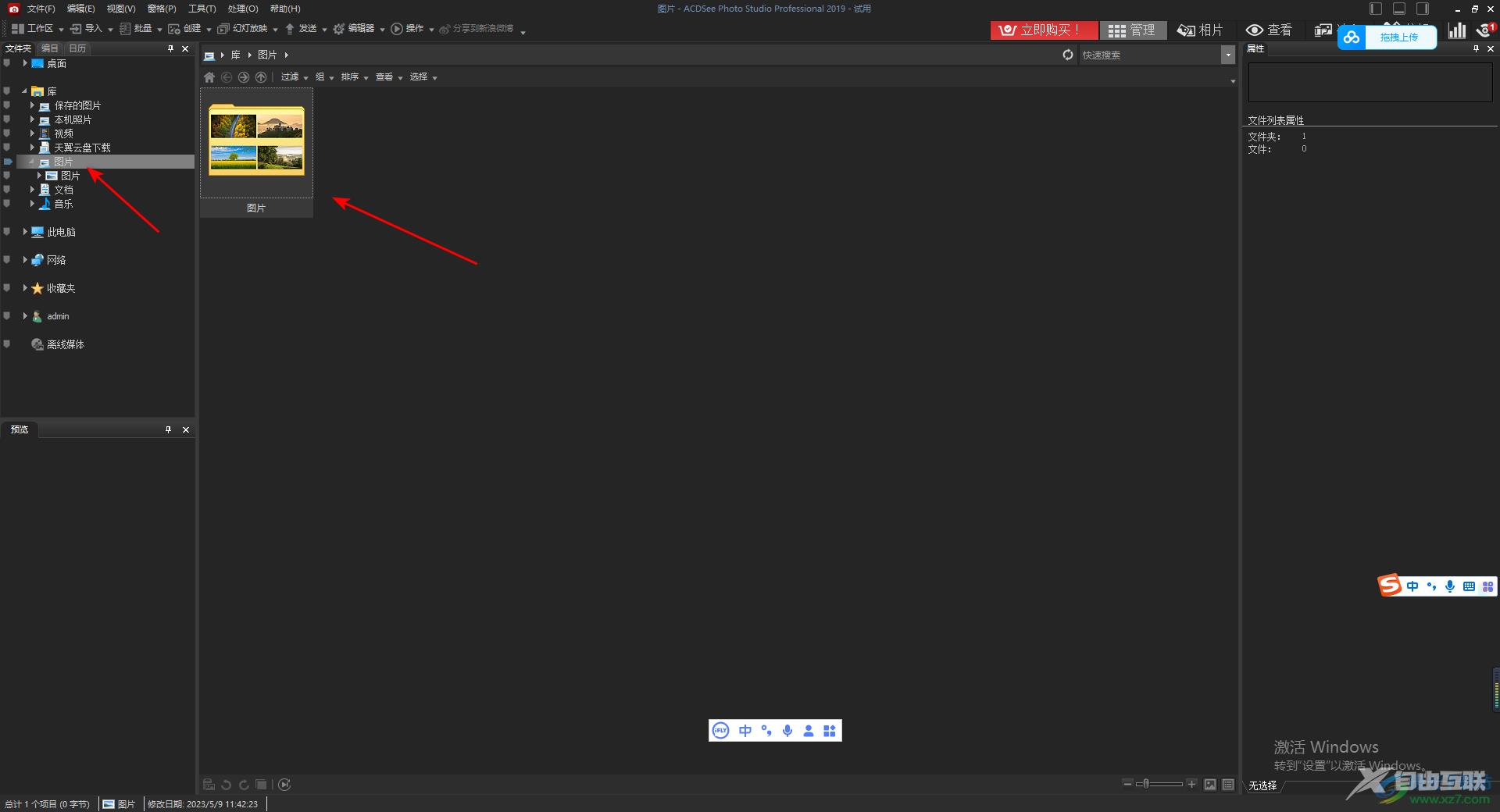Toggle the left panel layout icon in title bar
1500x812 pixels.
(1376, 9)
